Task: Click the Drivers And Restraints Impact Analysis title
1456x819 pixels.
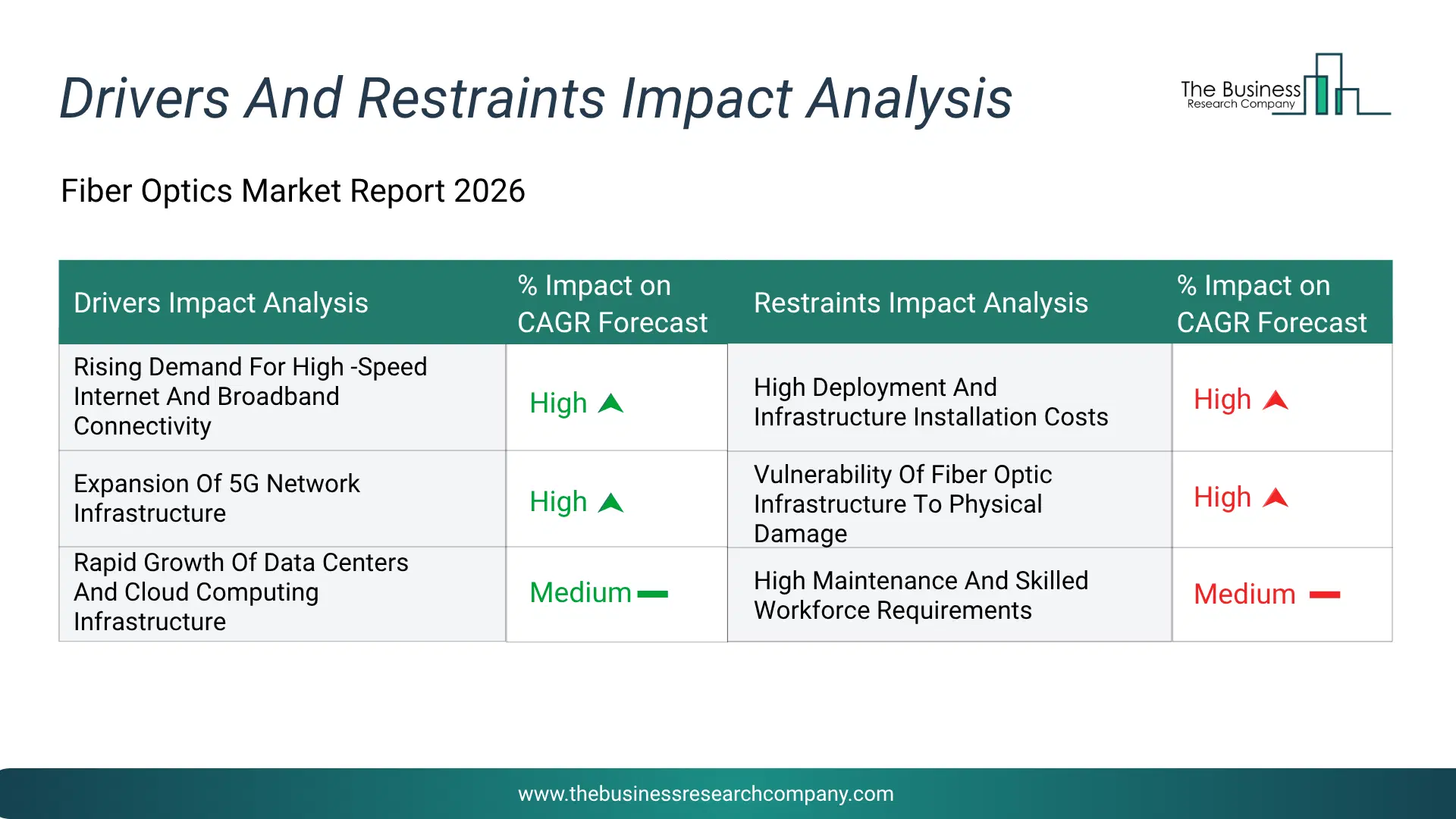Action: tap(535, 99)
